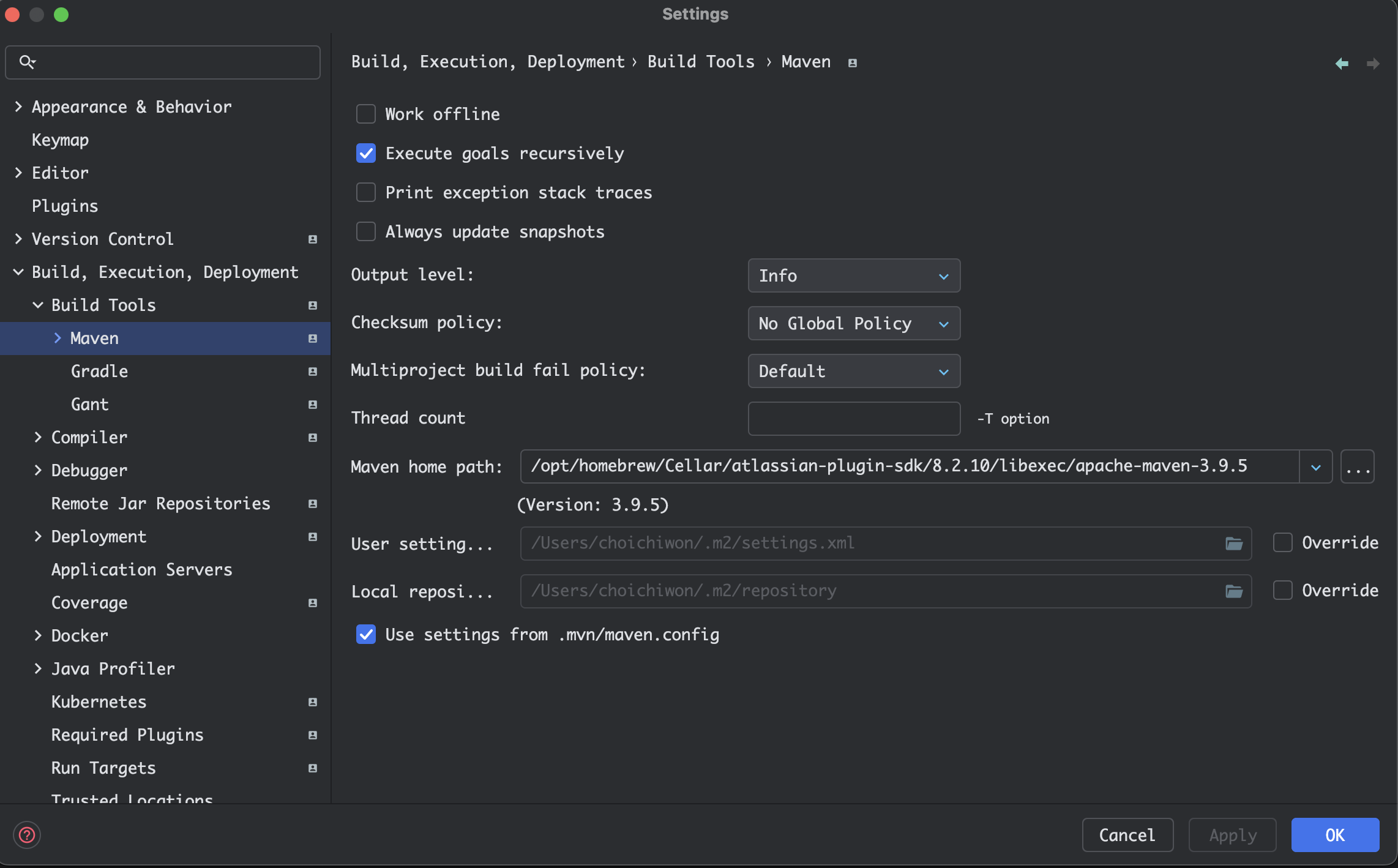The width and height of the screenshot is (1398, 868).
Task: Enable Override for User settings file
Action: pyautogui.click(x=1283, y=543)
